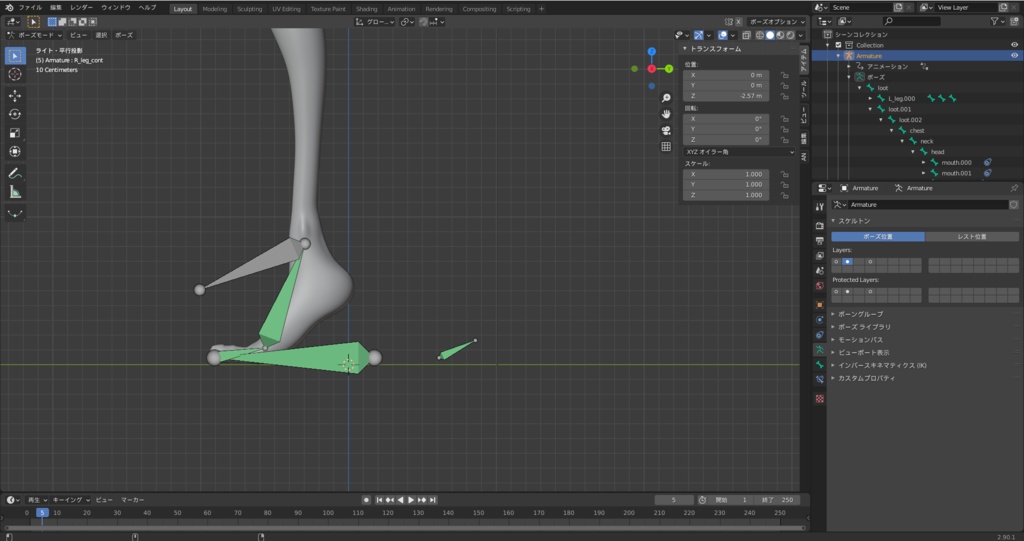Screen dimensions: 1024x541
Task: Open the Bone properties tab icon
Action: 820,365
